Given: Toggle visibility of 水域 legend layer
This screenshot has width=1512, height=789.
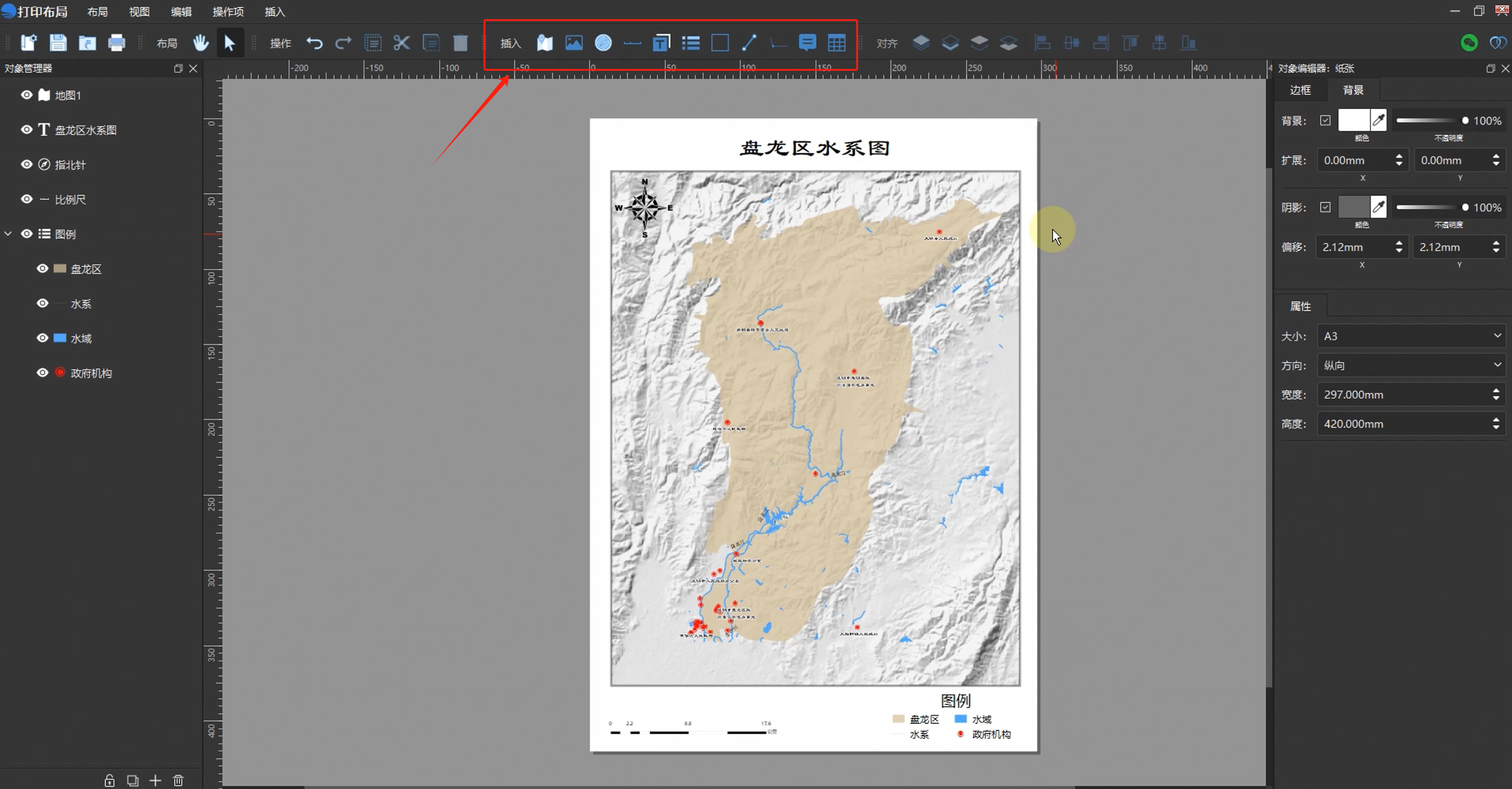Looking at the screenshot, I should 43,338.
